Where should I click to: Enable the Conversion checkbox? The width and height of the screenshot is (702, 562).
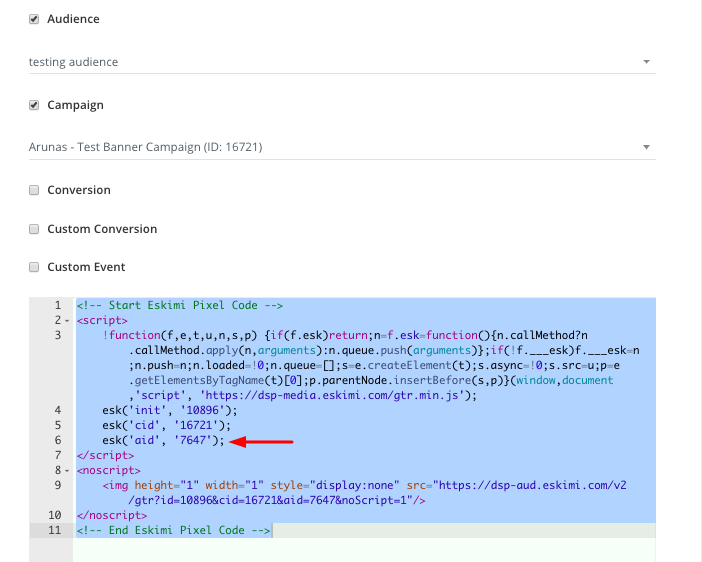click(x=34, y=190)
